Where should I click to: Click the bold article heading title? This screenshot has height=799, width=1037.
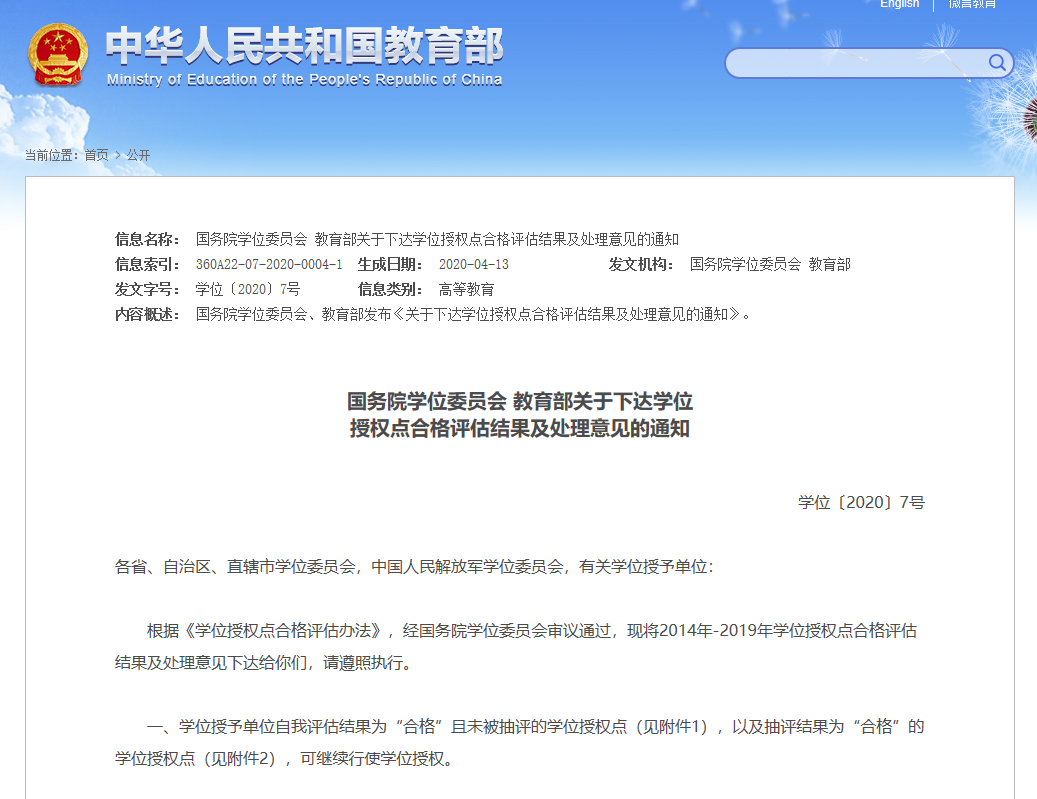pos(520,415)
